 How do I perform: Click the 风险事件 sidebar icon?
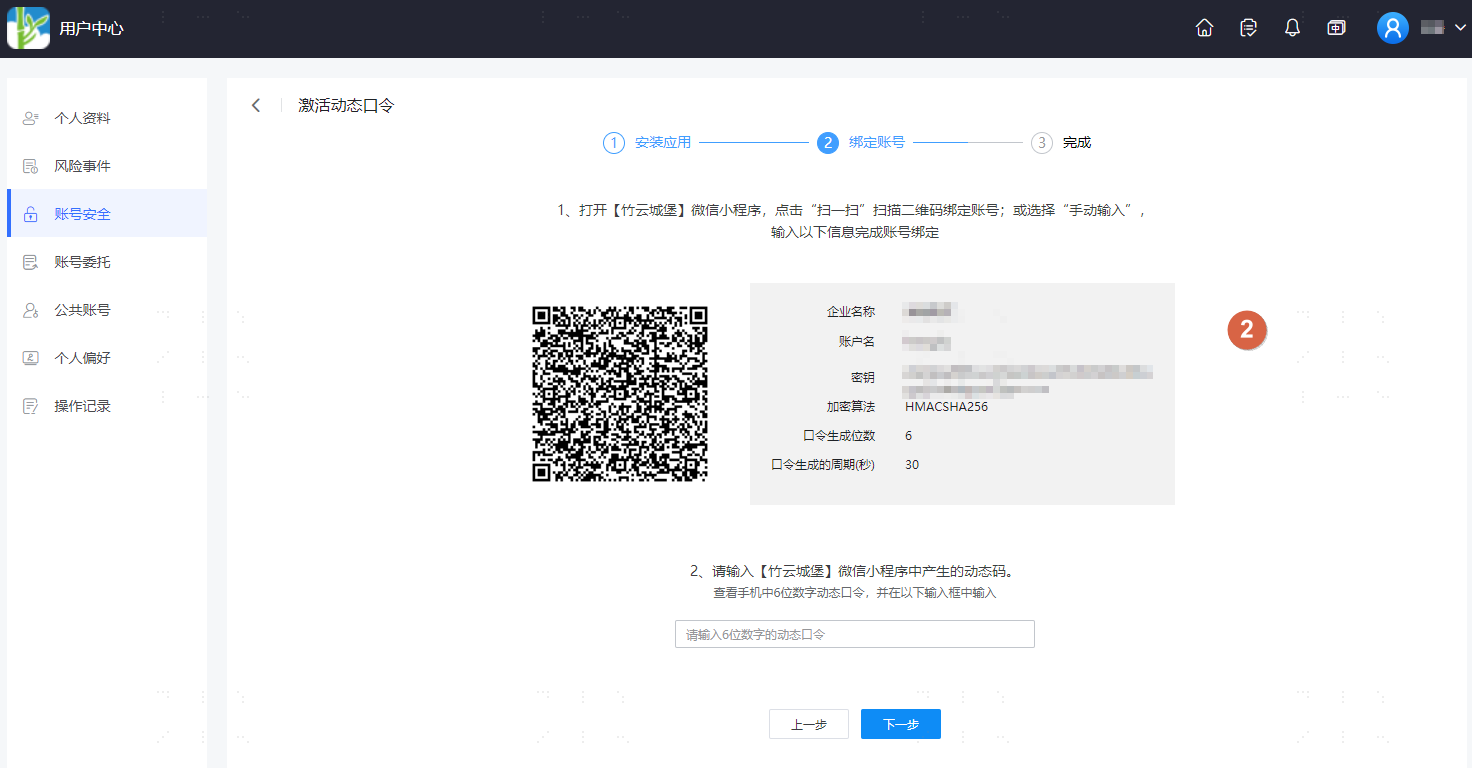point(30,166)
